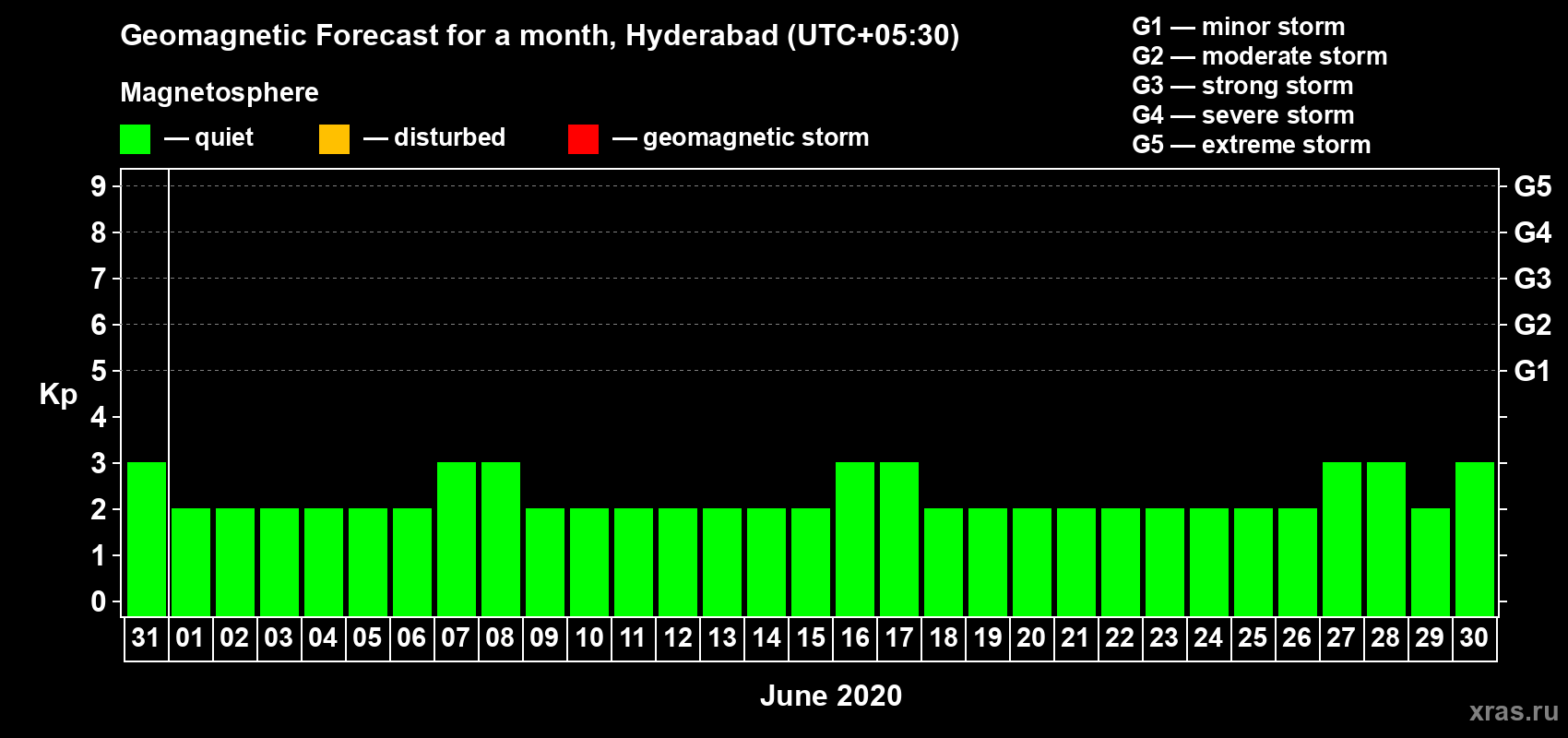Click date label 22 on the axis
The height and width of the screenshot is (738, 1568).
point(1120,637)
